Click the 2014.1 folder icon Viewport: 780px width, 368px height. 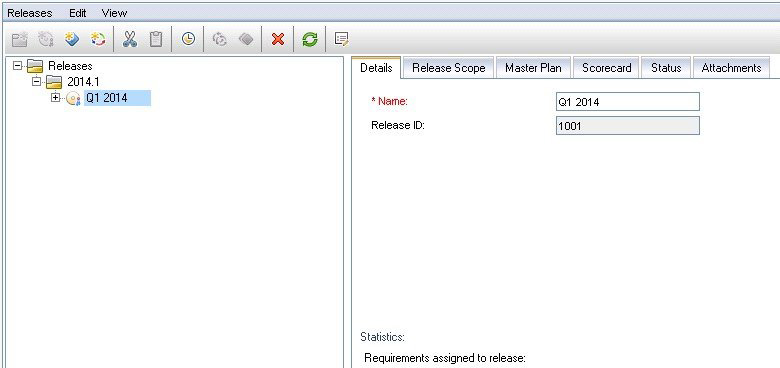(x=54, y=82)
